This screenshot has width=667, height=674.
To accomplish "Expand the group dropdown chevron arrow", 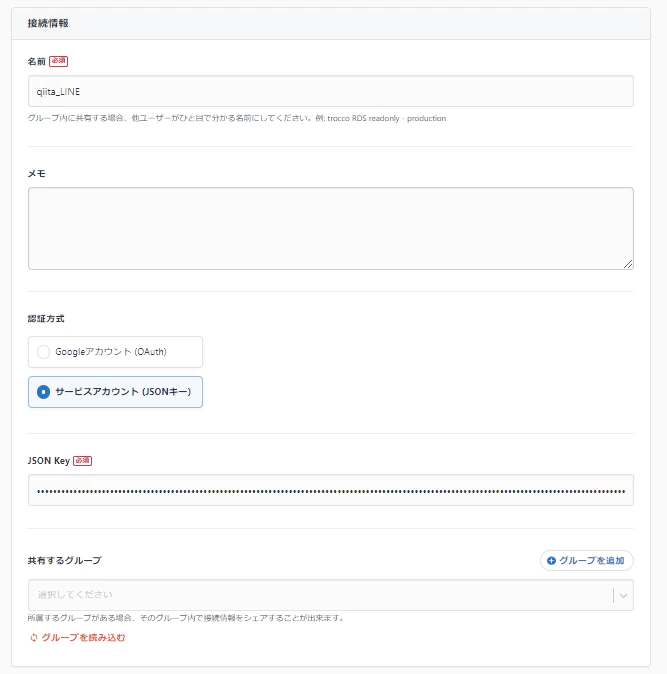I will pos(623,595).
